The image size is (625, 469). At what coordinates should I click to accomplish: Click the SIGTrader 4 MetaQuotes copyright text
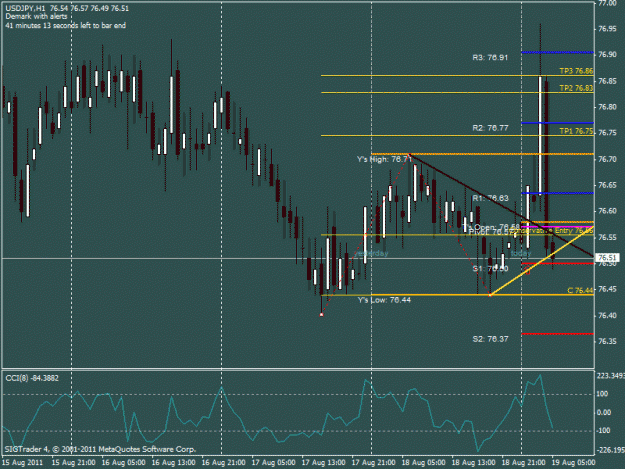click(x=100, y=449)
